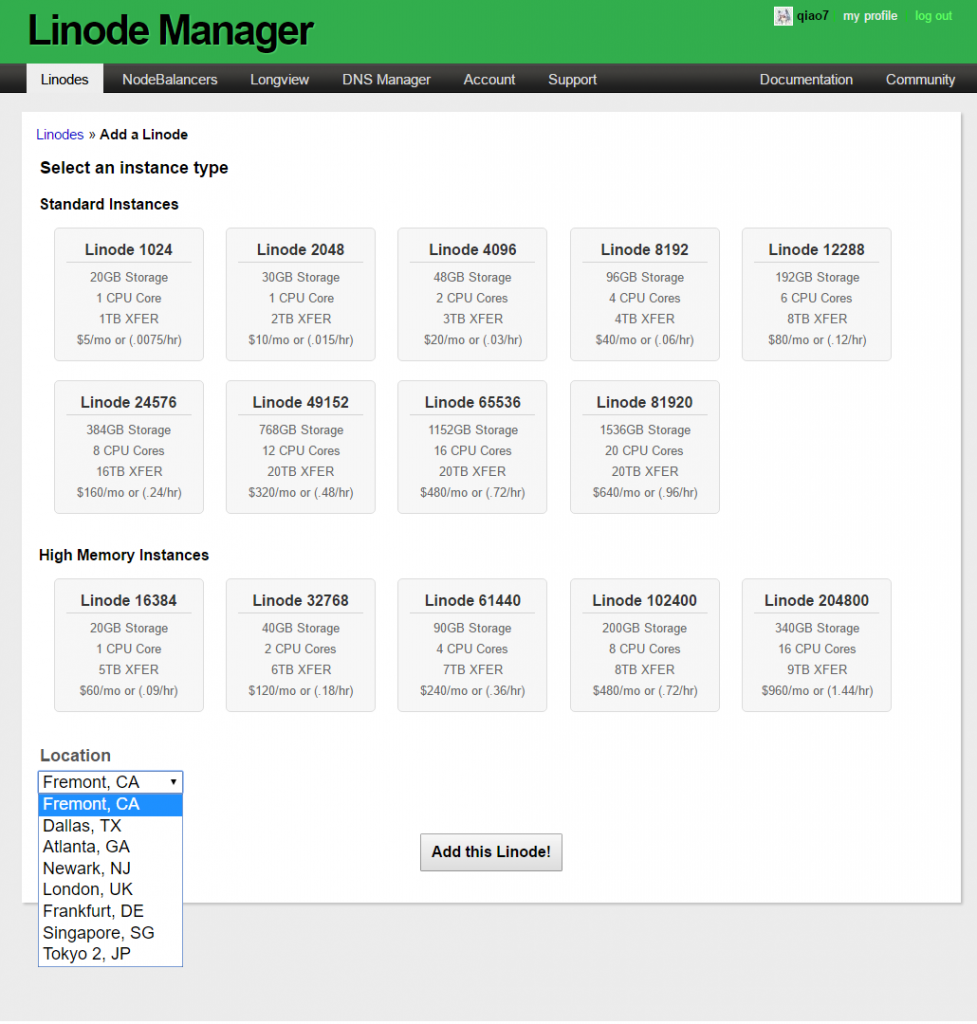Choose Frankfurt, DE in the location list
977x1024 pixels.
110,911
